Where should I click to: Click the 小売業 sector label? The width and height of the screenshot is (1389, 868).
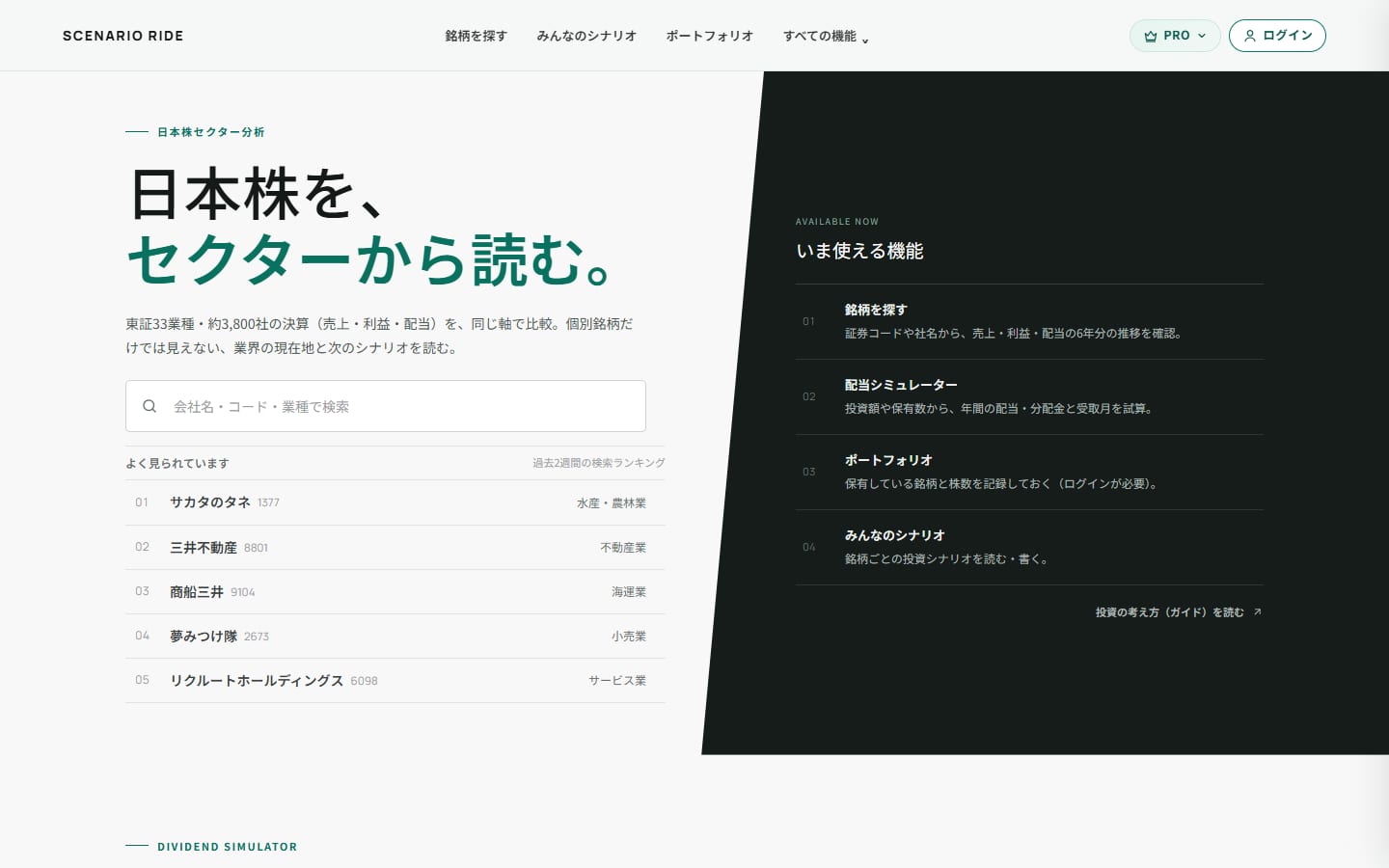coord(629,636)
